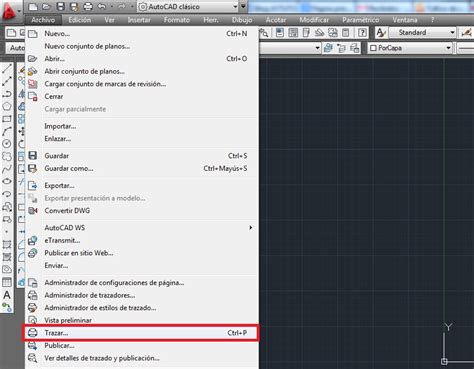Select the Spline tool
474x369 pixels.
pyautogui.click(x=7, y=169)
